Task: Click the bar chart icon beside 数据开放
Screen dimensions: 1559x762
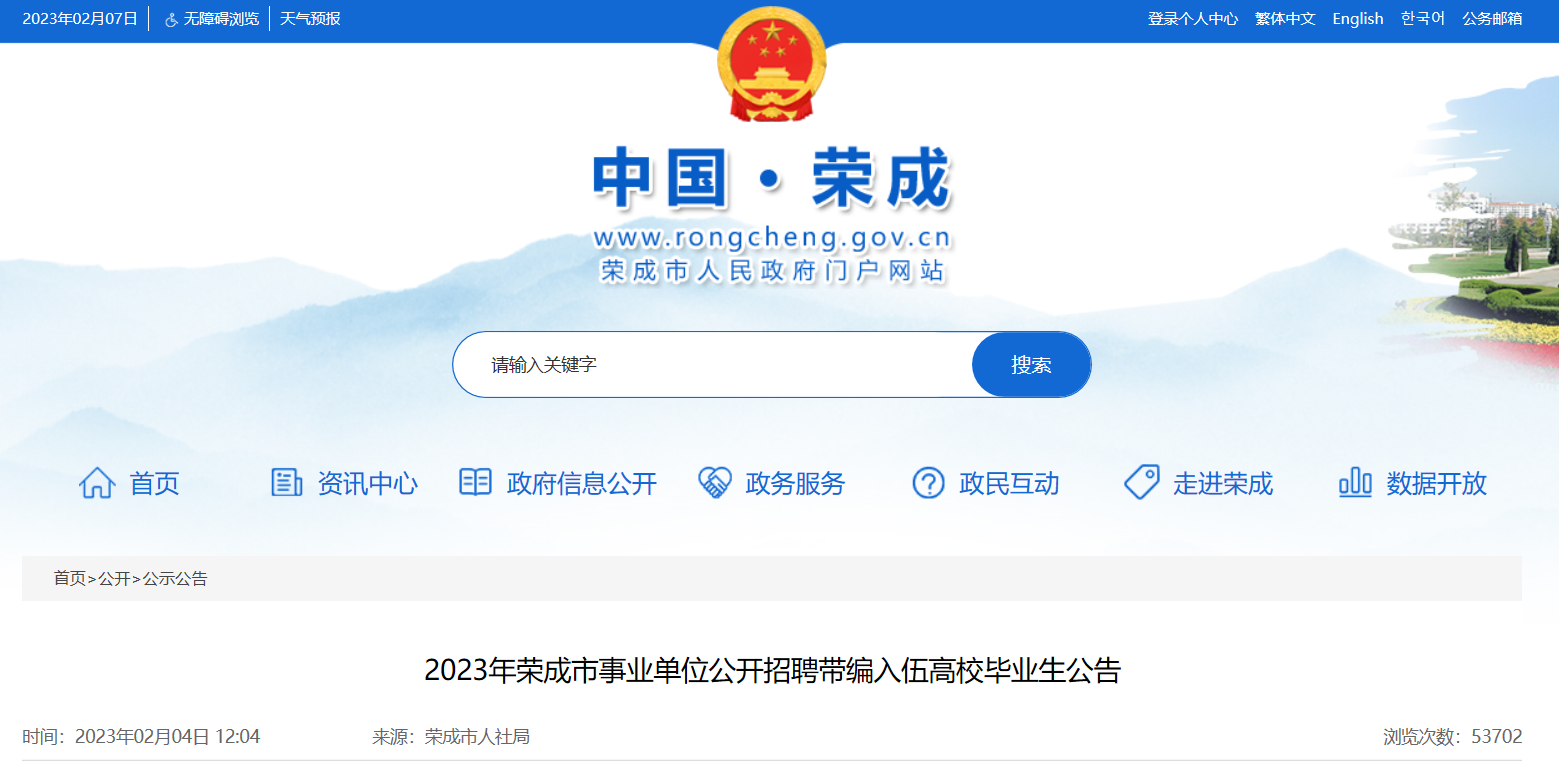Action: click(1355, 483)
